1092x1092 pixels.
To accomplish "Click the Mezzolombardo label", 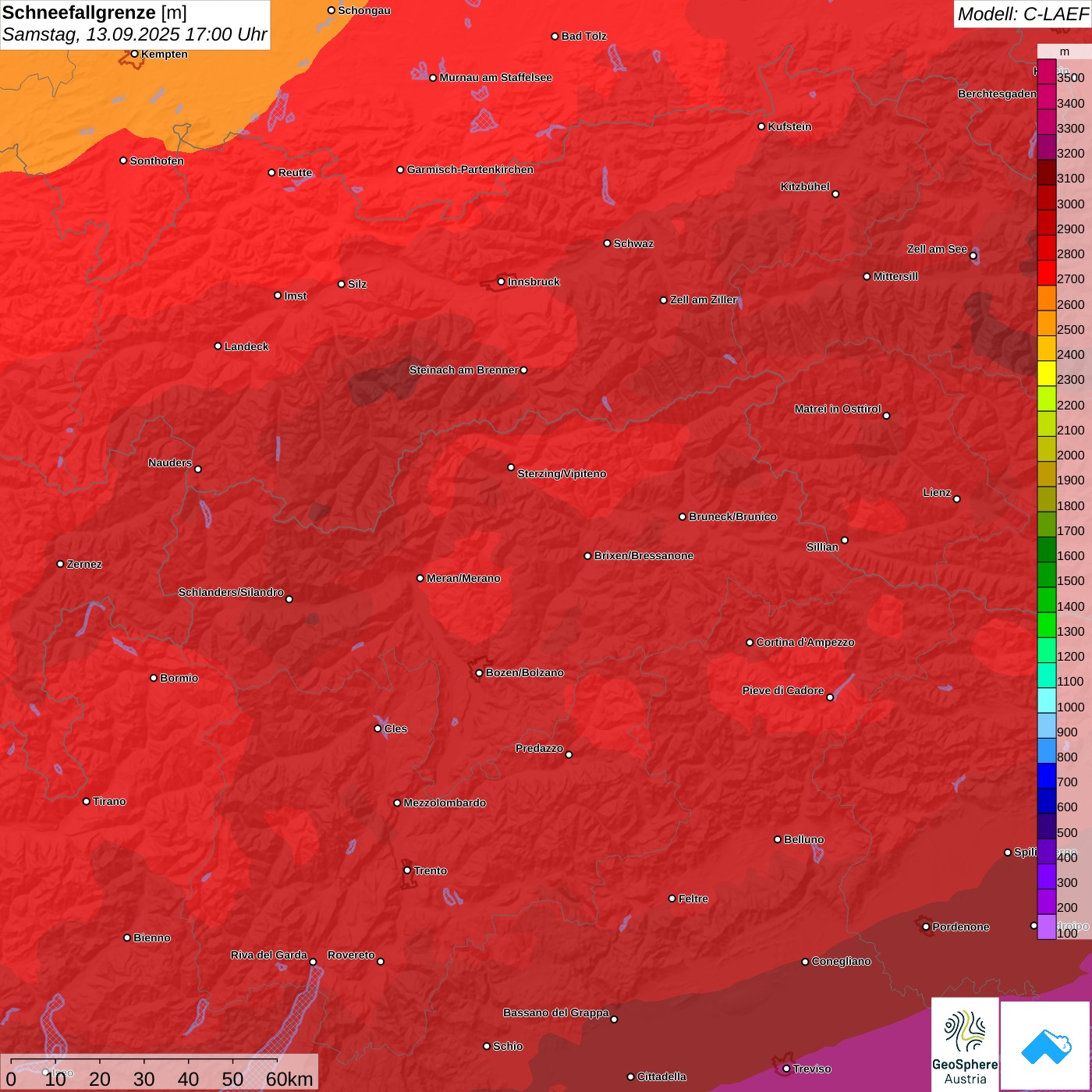I will [445, 803].
